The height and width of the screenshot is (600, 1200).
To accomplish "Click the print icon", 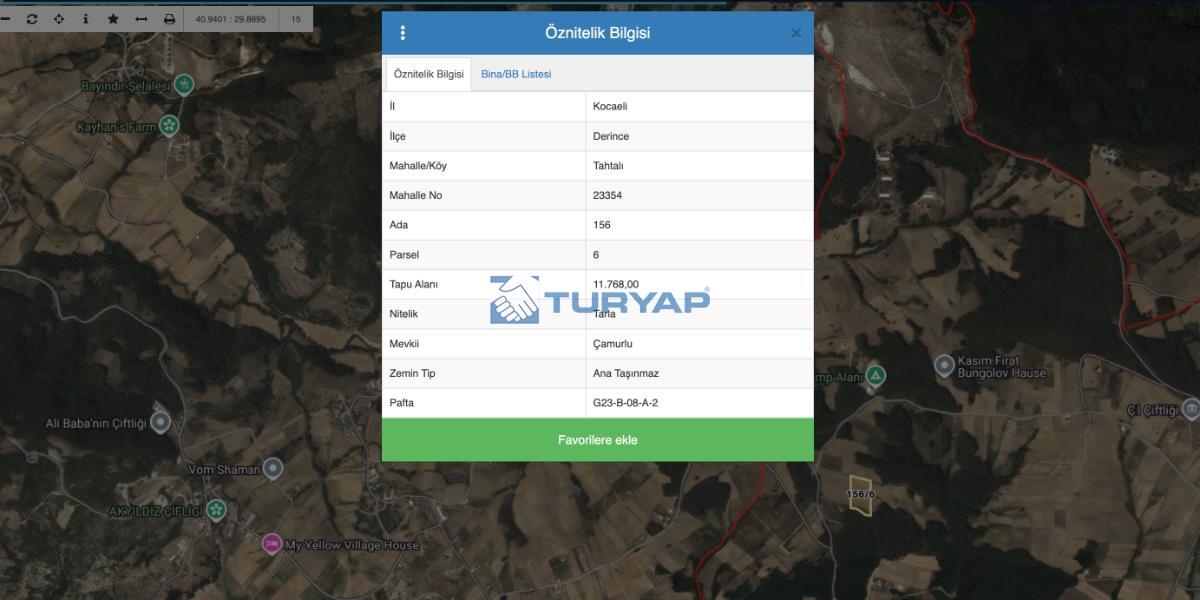I will [169, 19].
